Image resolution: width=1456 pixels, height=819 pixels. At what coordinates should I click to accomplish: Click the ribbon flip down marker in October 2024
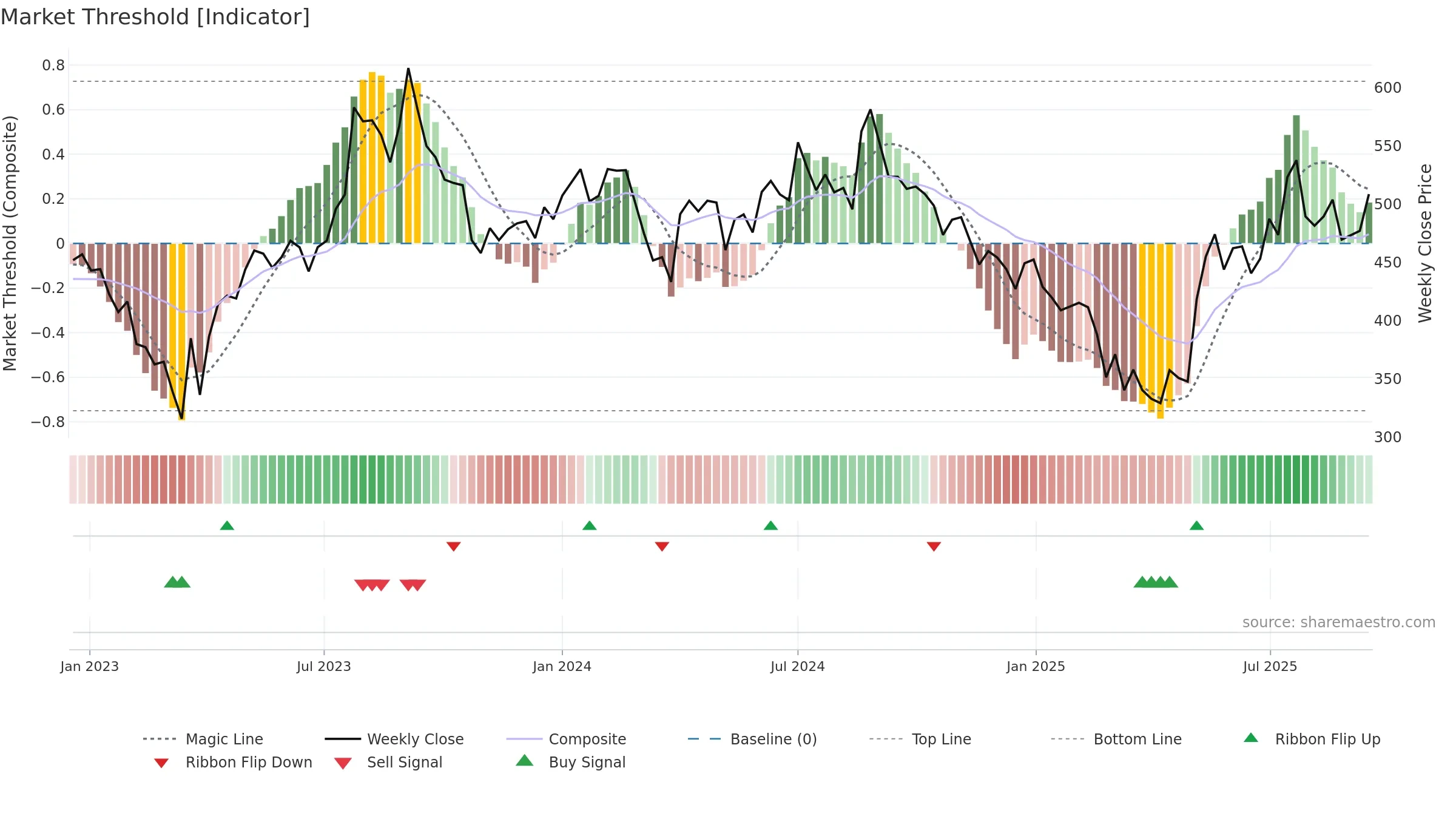click(934, 547)
